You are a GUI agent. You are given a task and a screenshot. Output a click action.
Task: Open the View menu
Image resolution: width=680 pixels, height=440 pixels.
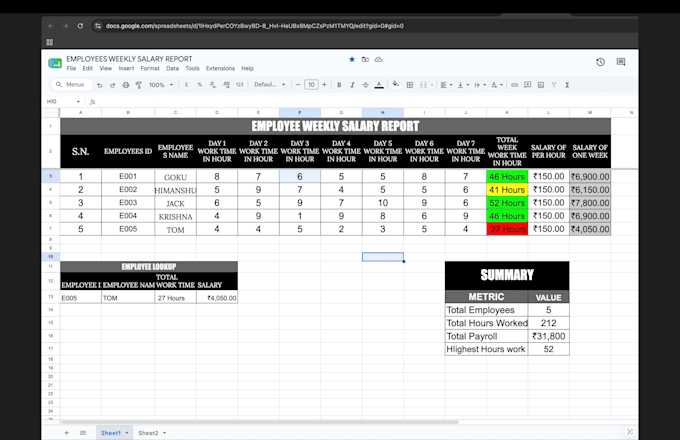coord(105,68)
